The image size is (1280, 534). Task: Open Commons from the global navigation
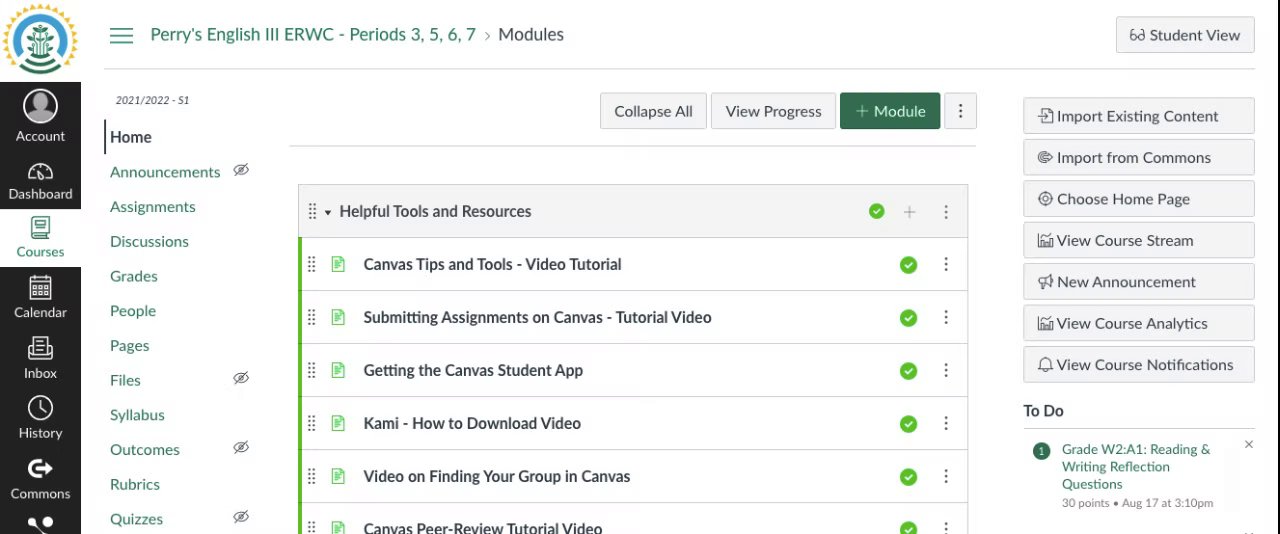pyautogui.click(x=40, y=469)
